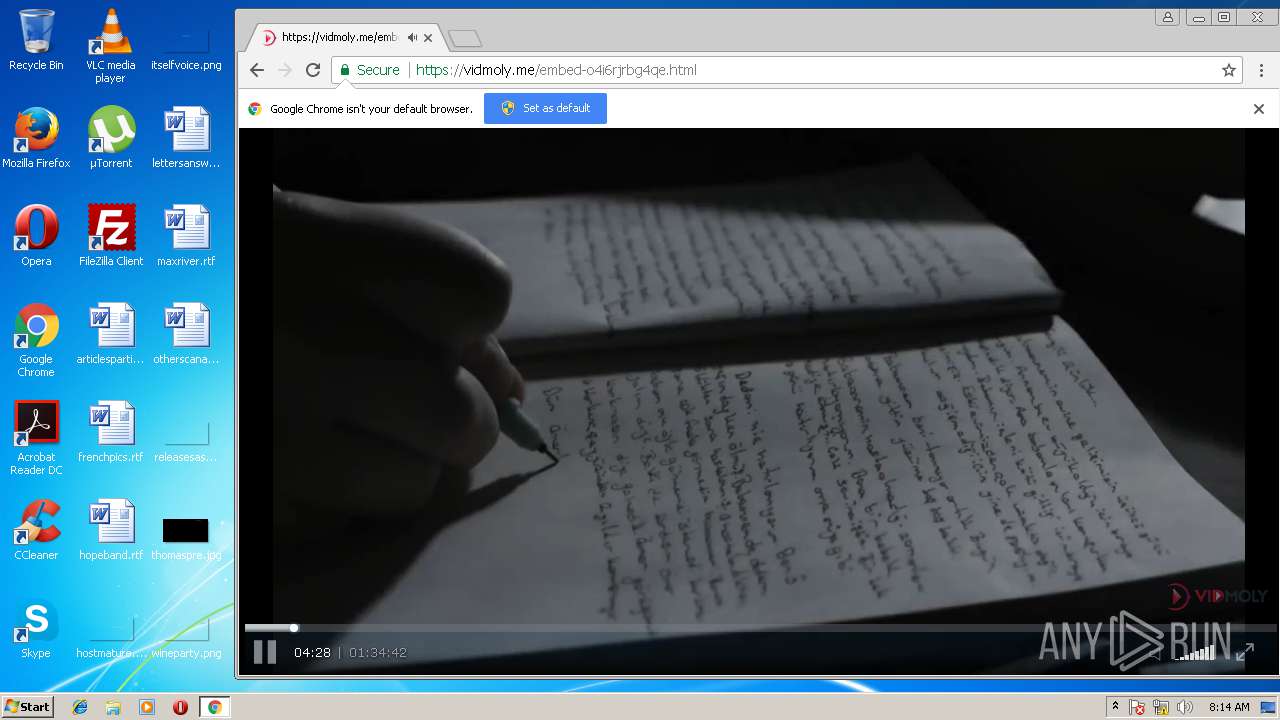Viewport: 1280px width, 720px height.
Task: Select the Mozilla Firefox desktop shortcut
Action: click(x=36, y=138)
